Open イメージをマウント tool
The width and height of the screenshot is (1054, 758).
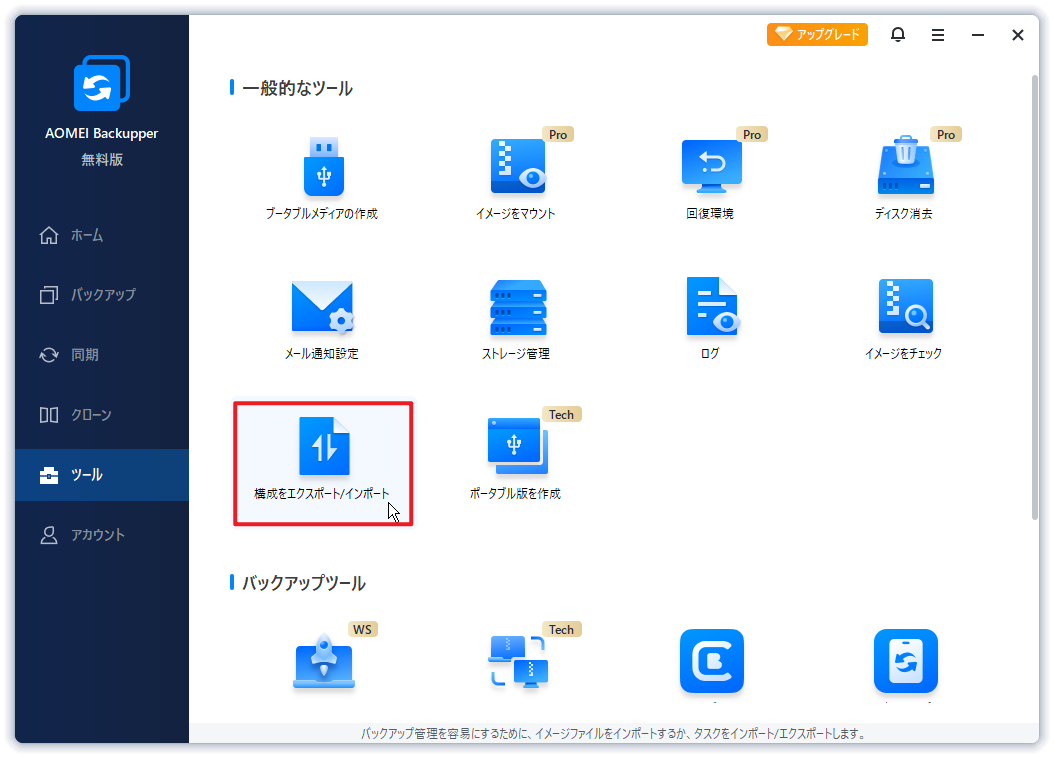coord(516,179)
